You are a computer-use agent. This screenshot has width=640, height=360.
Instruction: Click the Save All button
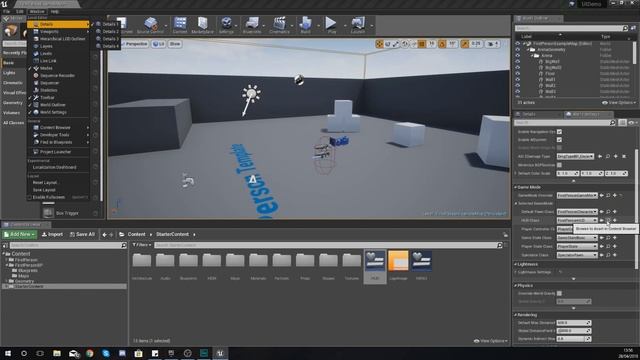(x=82, y=234)
